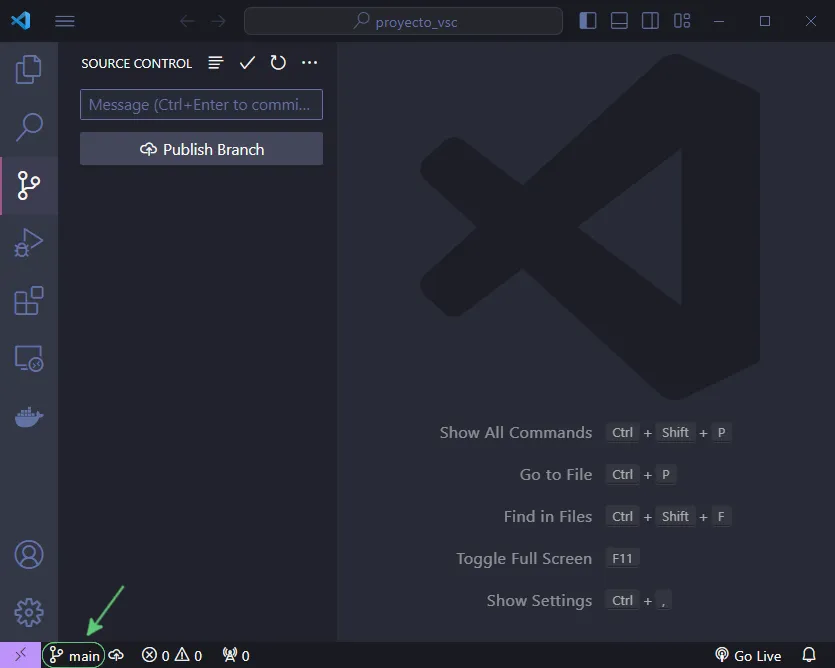Open the hamburger application menu
Screen dimensions: 835x668
pos(65,21)
